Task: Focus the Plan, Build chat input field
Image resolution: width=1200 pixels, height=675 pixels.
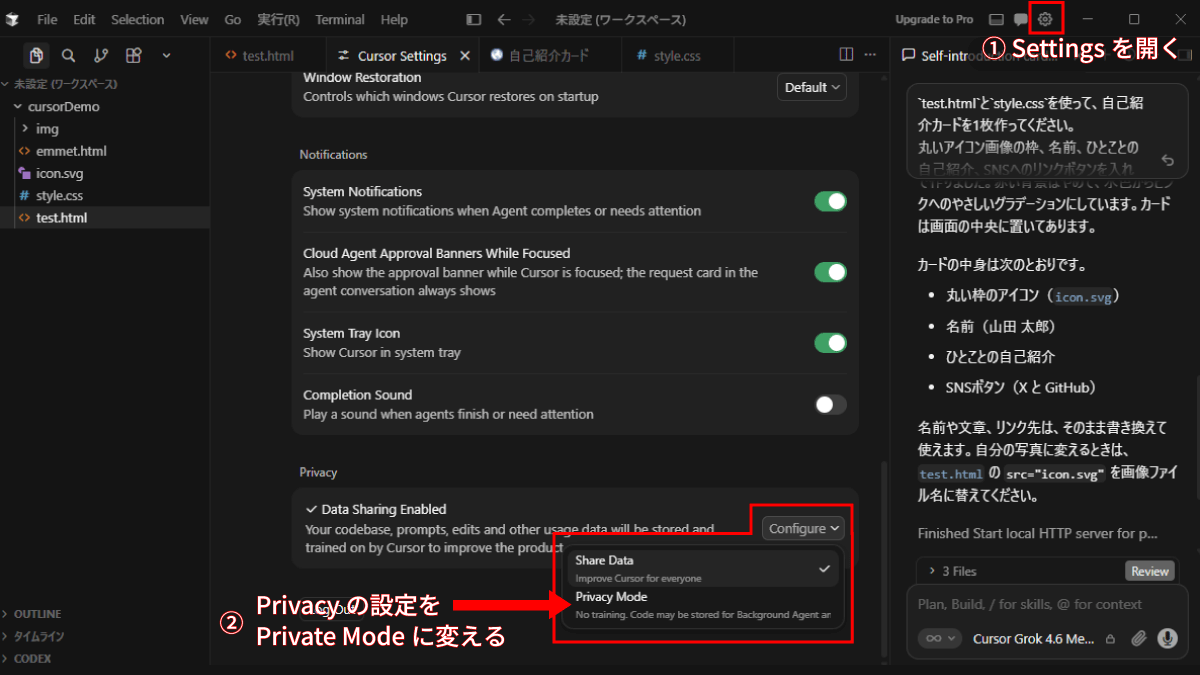Action: point(1046,604)
